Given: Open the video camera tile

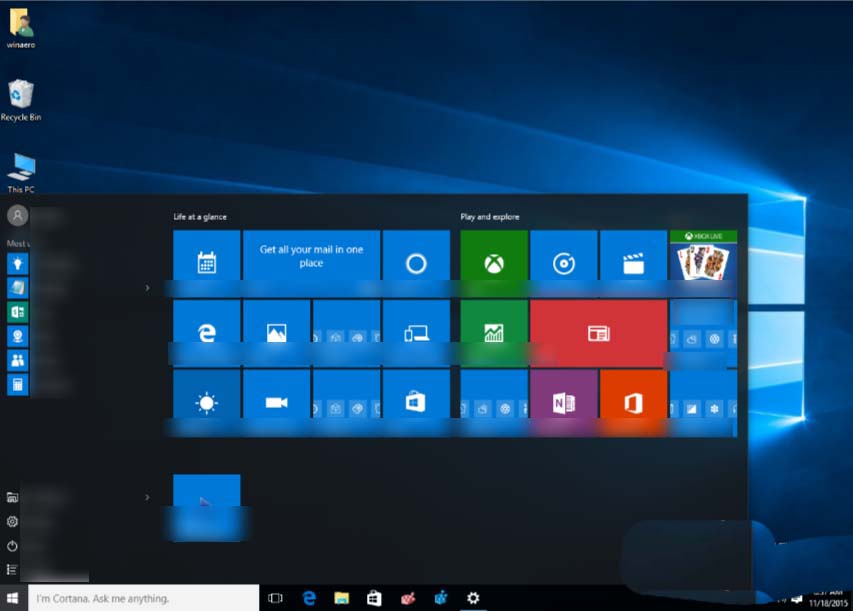Looking at the screenshot, I should point(276,403).
